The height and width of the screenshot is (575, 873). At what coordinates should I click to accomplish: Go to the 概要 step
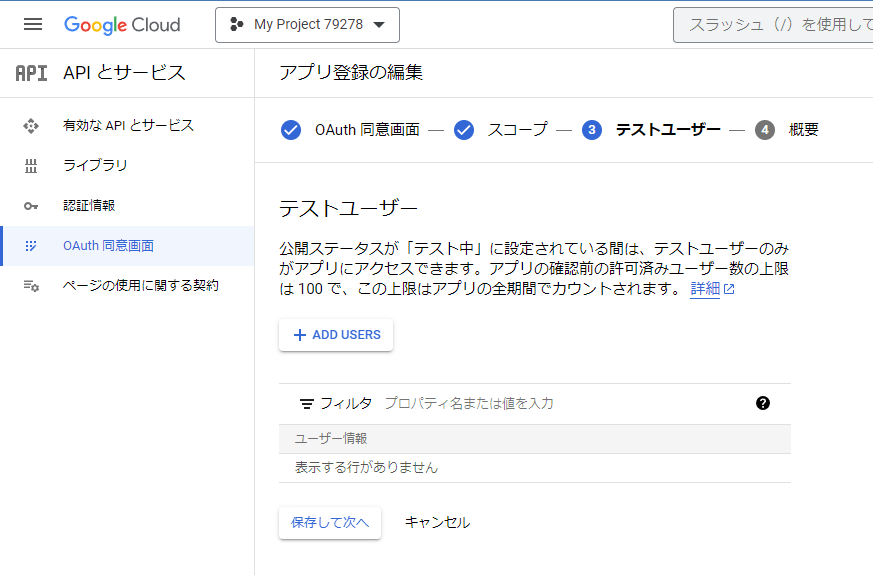(803, 130)
